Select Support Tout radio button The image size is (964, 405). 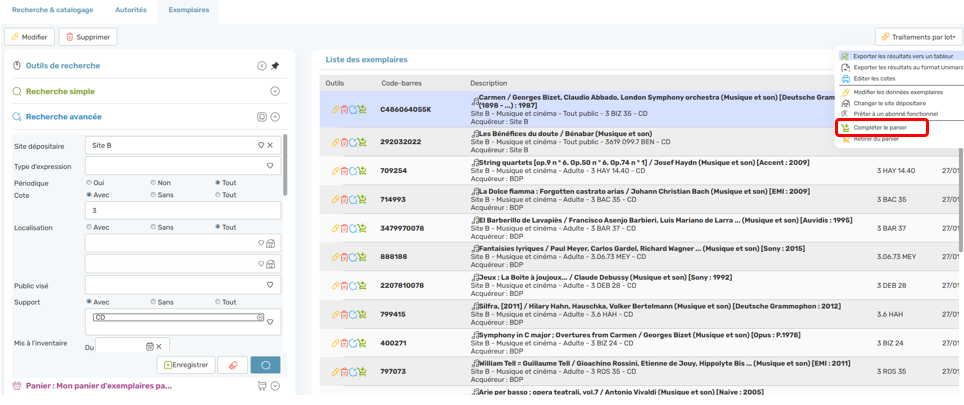tap(218, 302)
